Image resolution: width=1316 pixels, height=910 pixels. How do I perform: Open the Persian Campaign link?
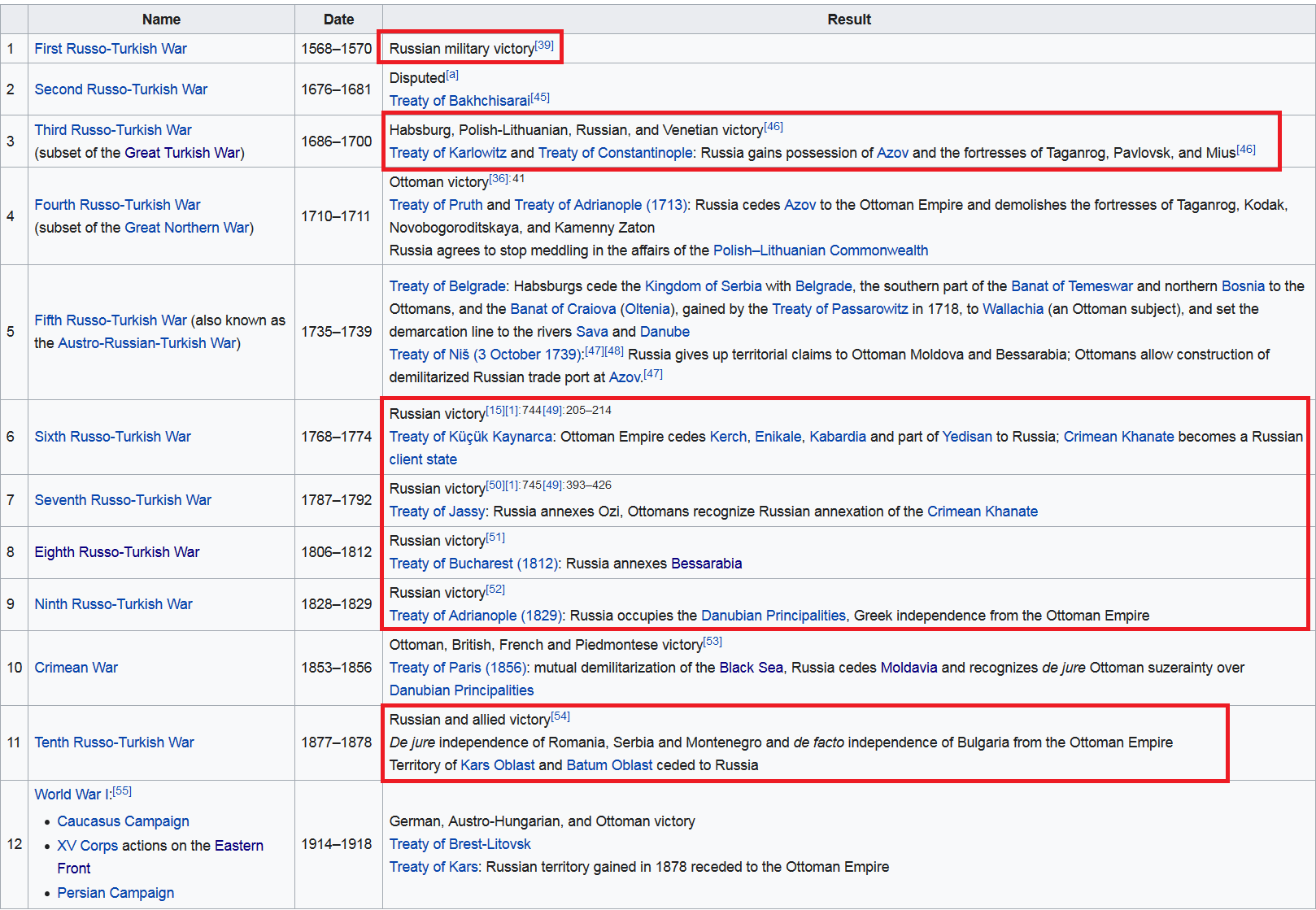(x=115, y=893)
